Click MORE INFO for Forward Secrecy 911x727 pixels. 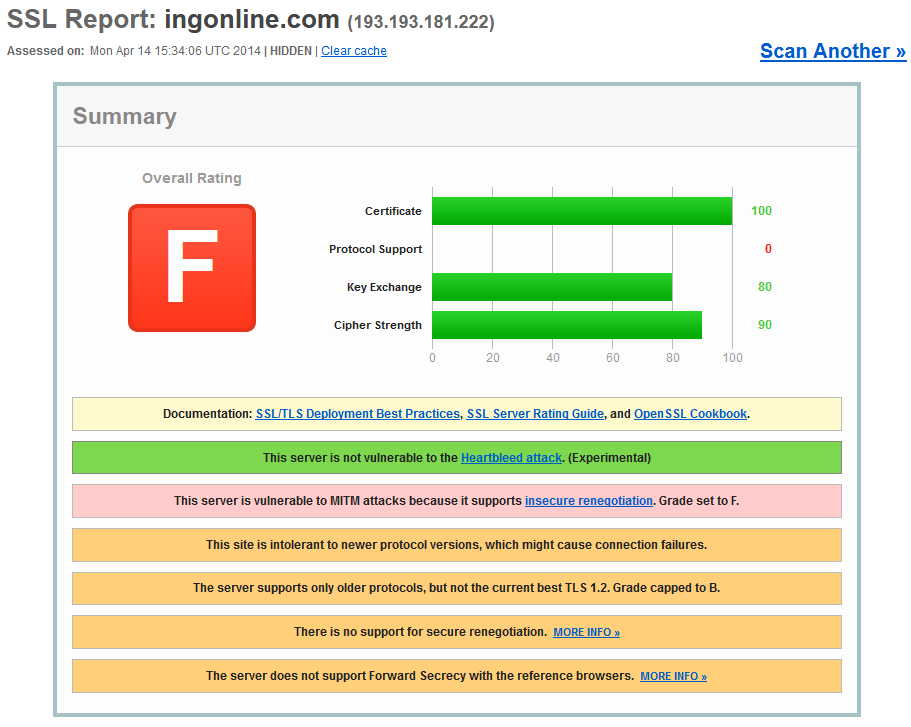click(x=673, y=676)
